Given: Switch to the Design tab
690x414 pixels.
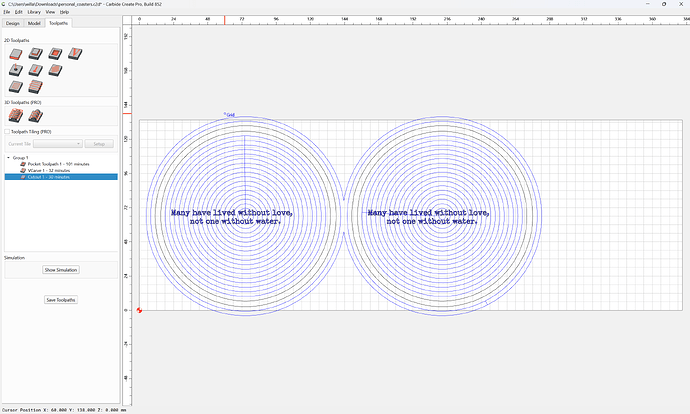Looking at the screenshot, I should (x=12, y=23).
